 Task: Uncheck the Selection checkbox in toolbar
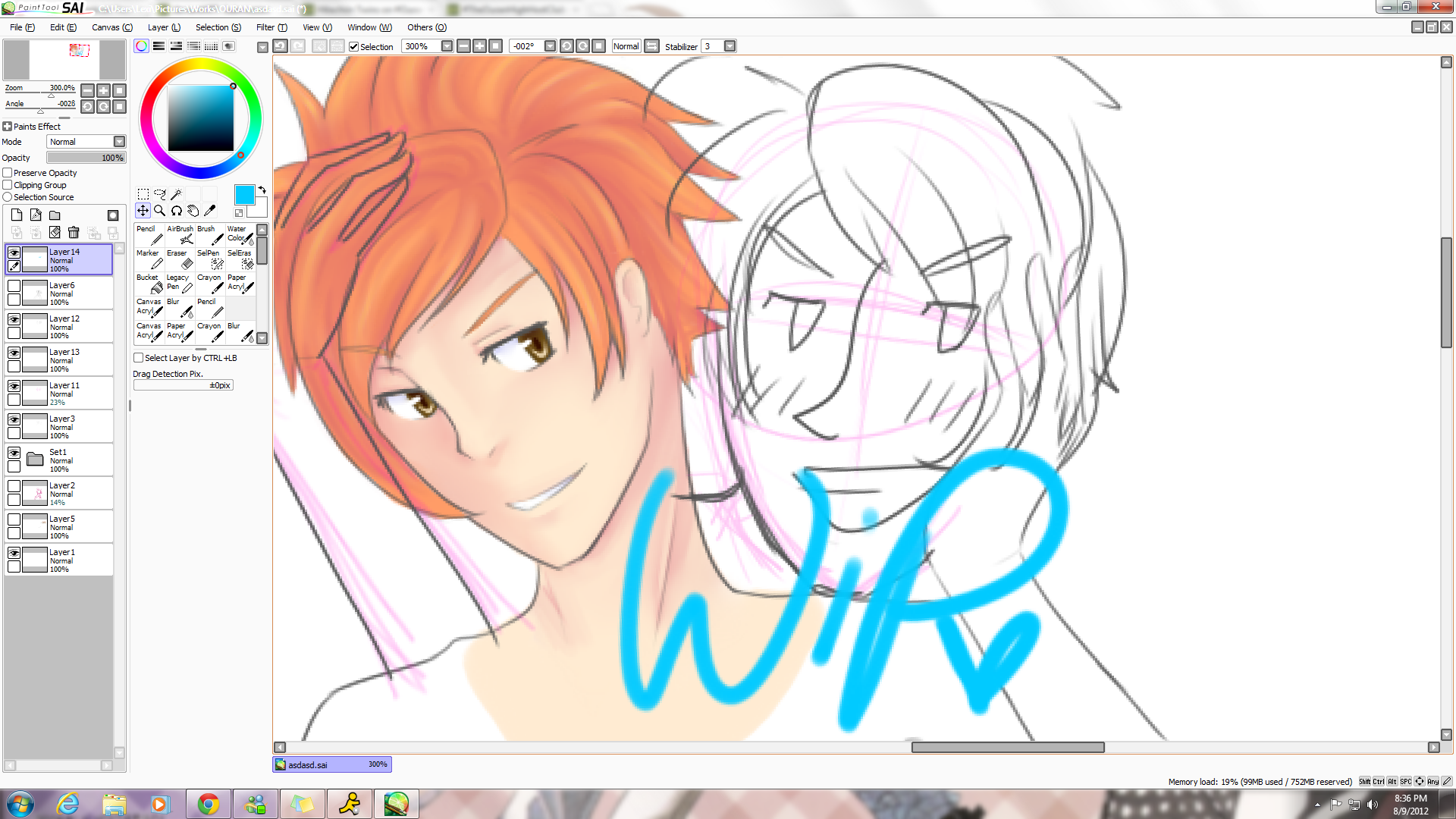(x=353, y=46)
